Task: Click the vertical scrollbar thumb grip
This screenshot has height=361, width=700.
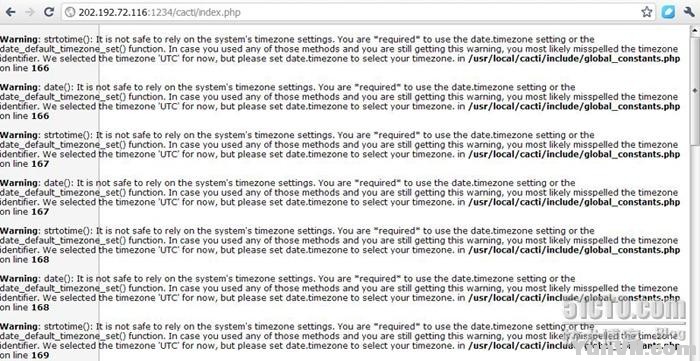Action: 695,91
